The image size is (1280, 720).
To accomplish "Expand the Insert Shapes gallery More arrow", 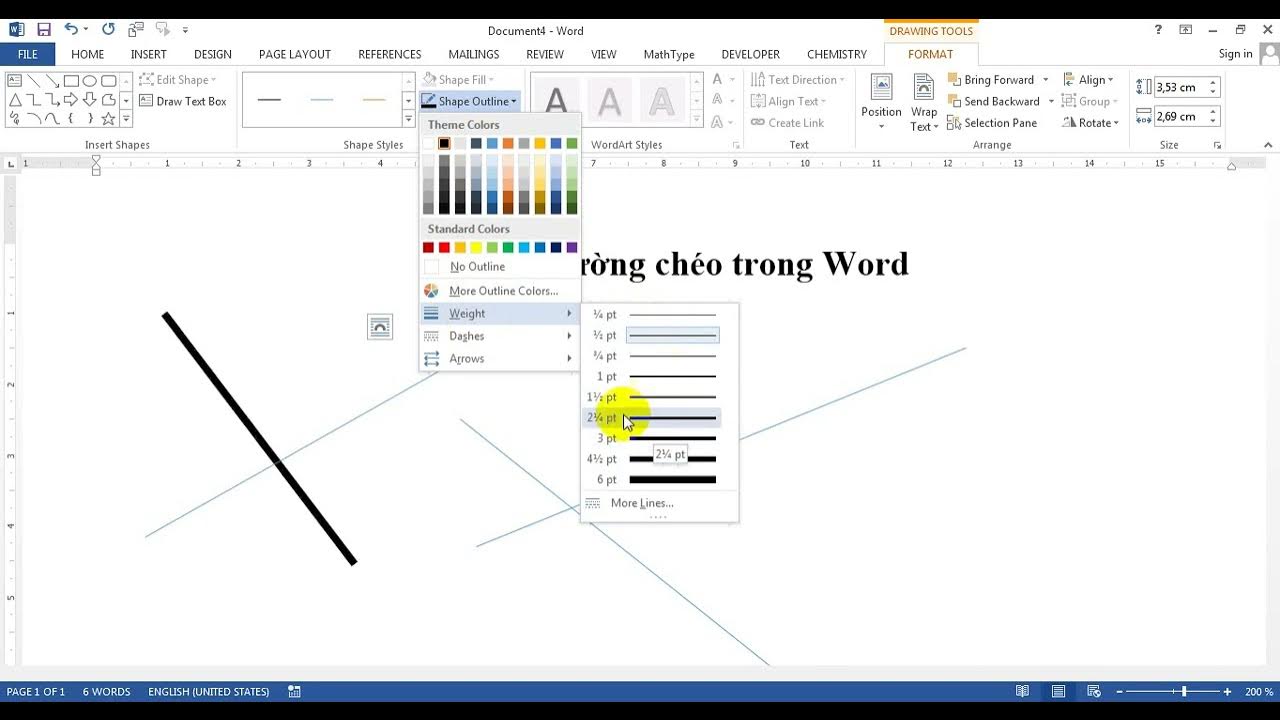I will point(125,119).
